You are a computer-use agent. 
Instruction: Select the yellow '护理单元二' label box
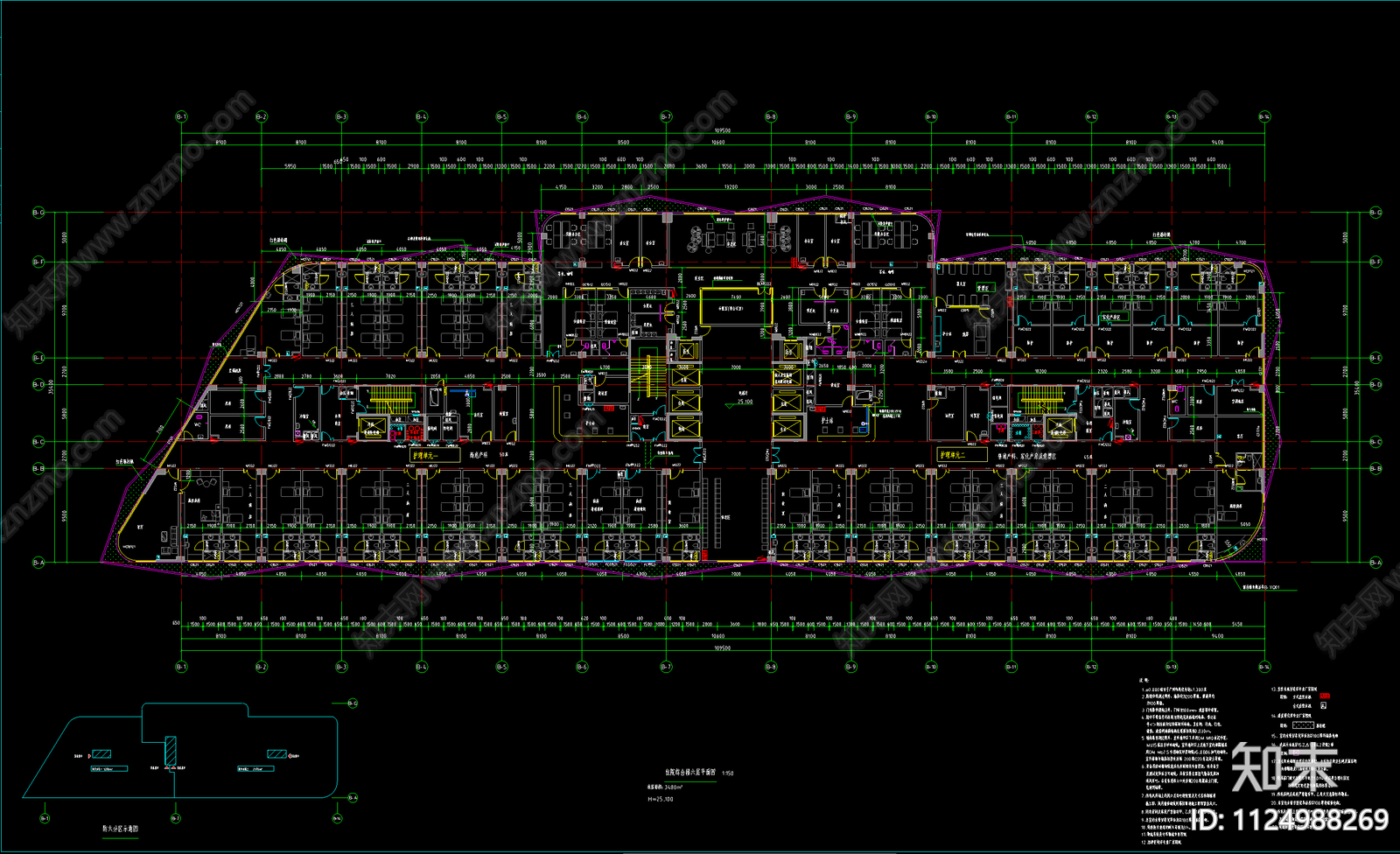coord(962,455)
